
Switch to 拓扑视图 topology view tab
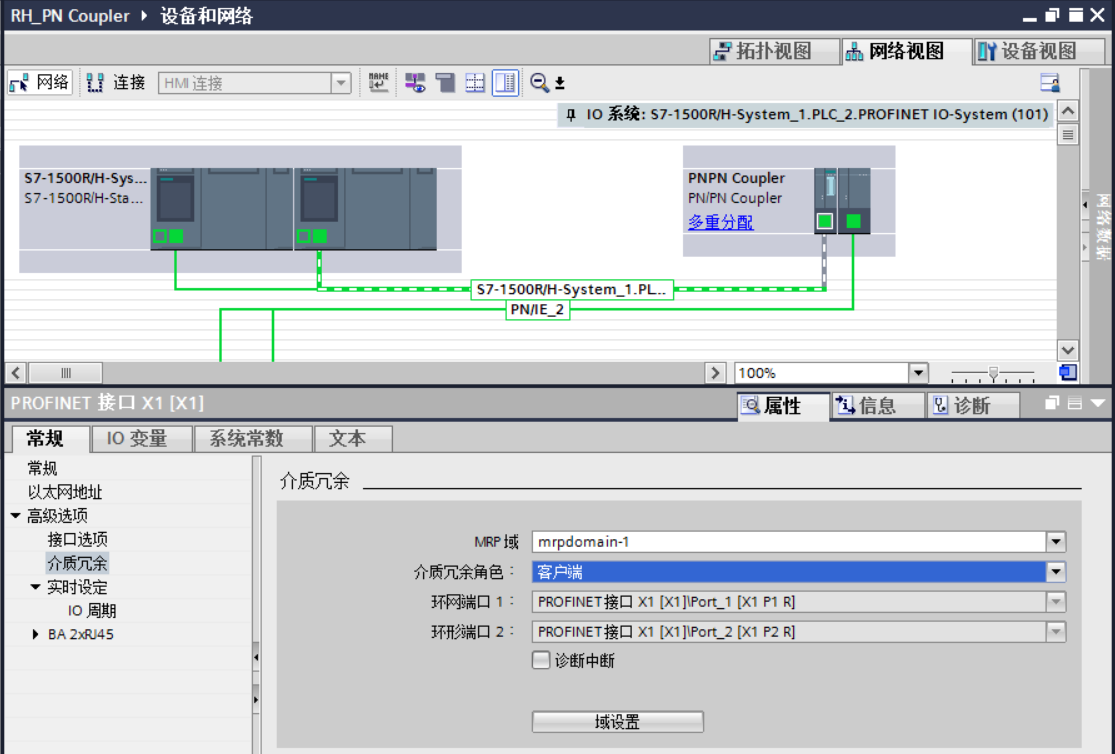774,51
